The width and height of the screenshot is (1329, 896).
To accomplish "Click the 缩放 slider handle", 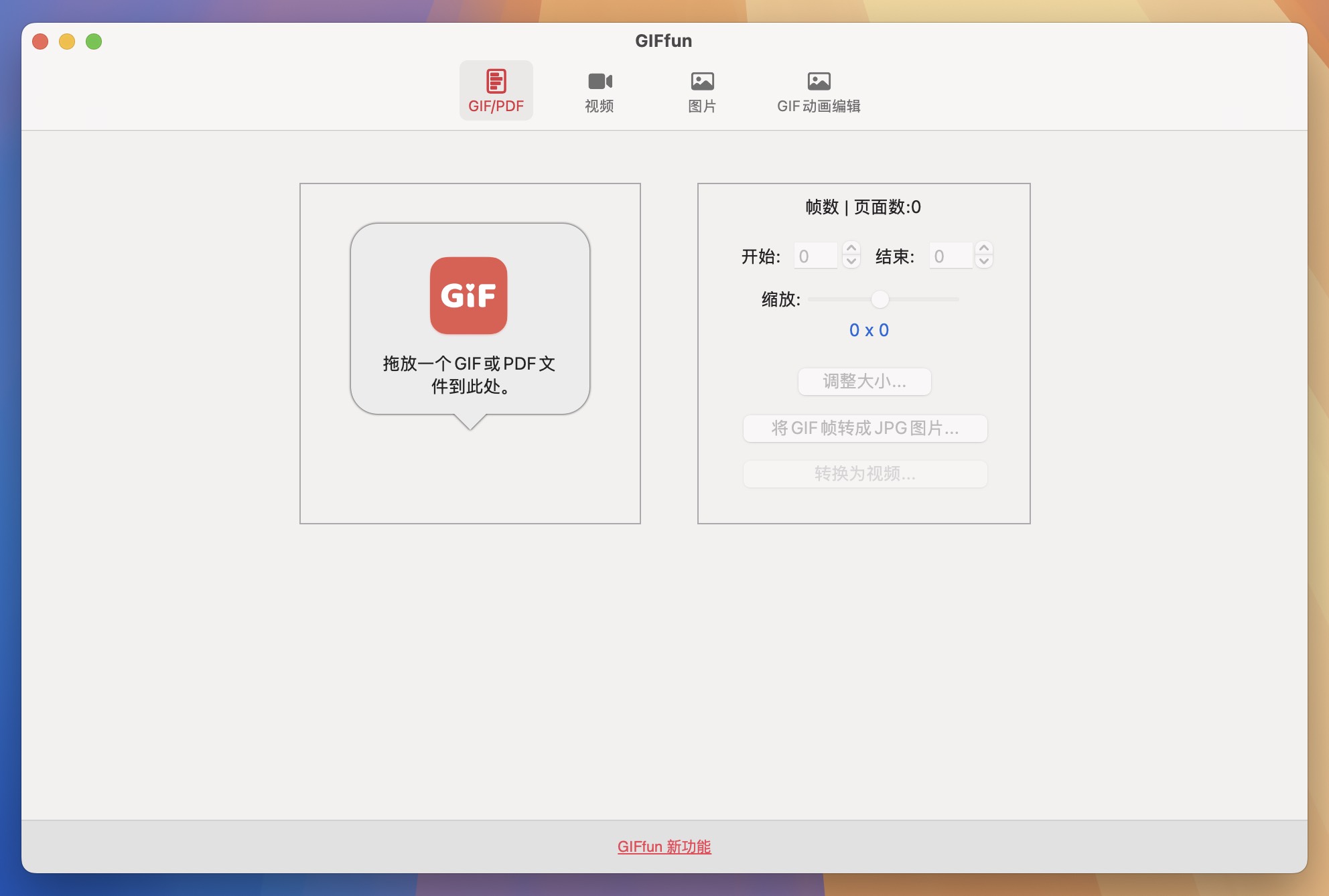I will [882, 299].
